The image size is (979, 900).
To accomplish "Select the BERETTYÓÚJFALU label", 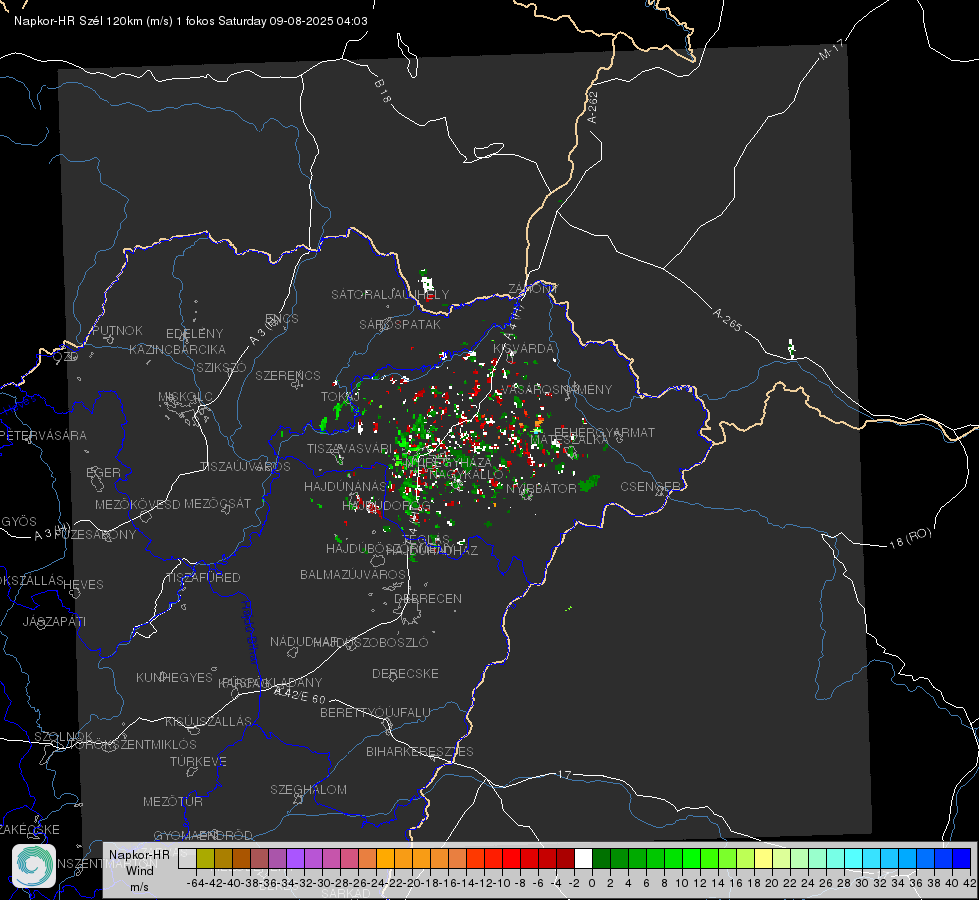I will click(375, 712).
